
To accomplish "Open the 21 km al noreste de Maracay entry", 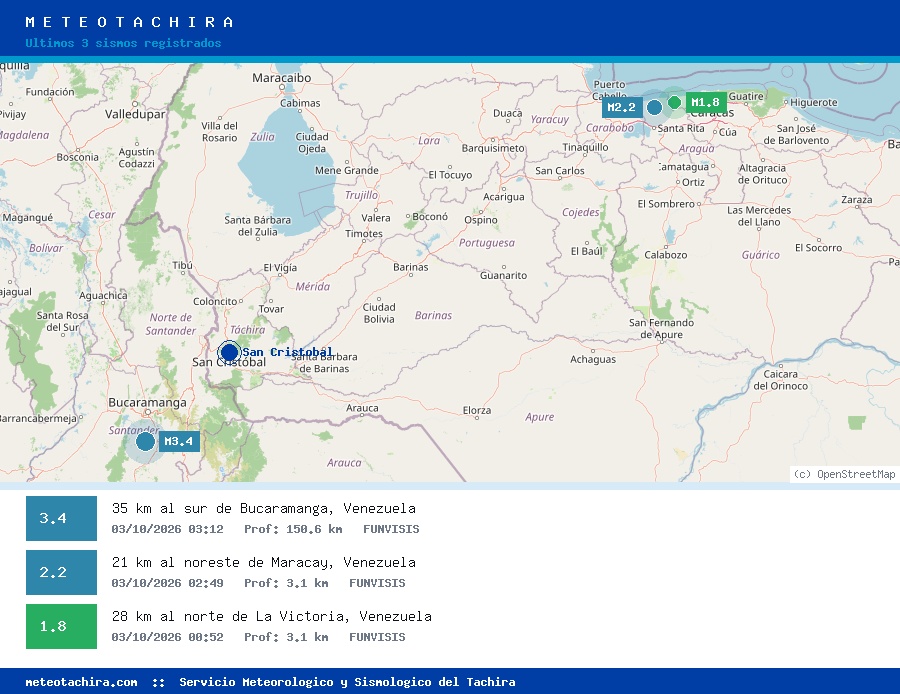I will [263, 563].
